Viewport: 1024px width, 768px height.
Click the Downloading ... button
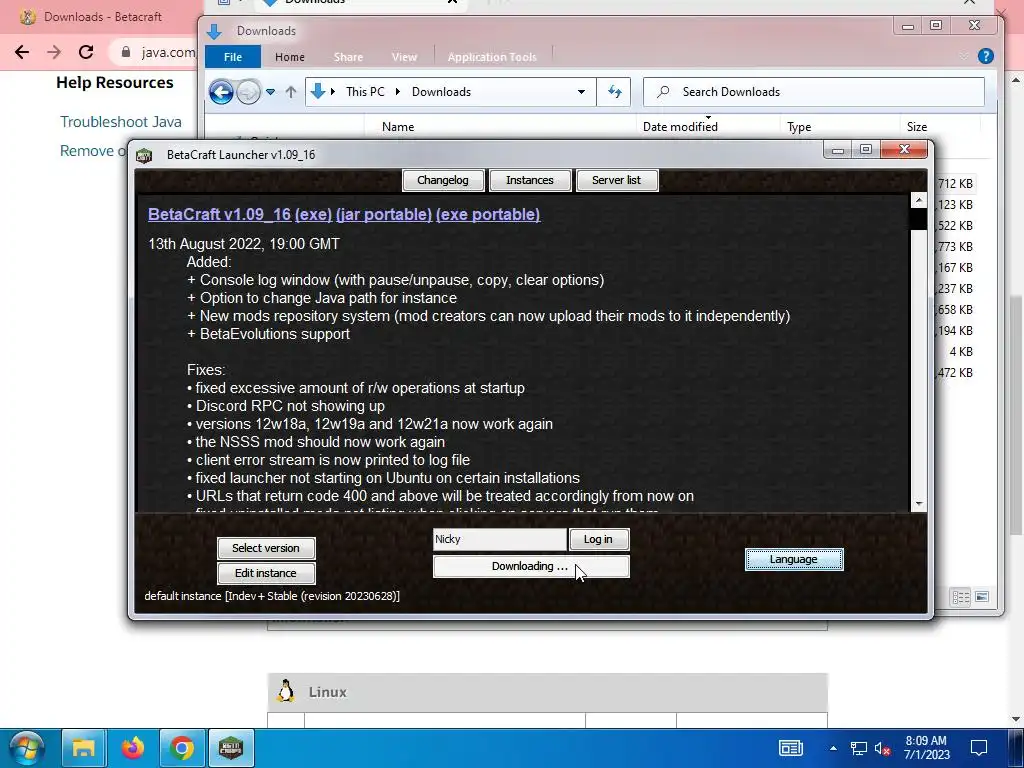click(x=531, y=566)
